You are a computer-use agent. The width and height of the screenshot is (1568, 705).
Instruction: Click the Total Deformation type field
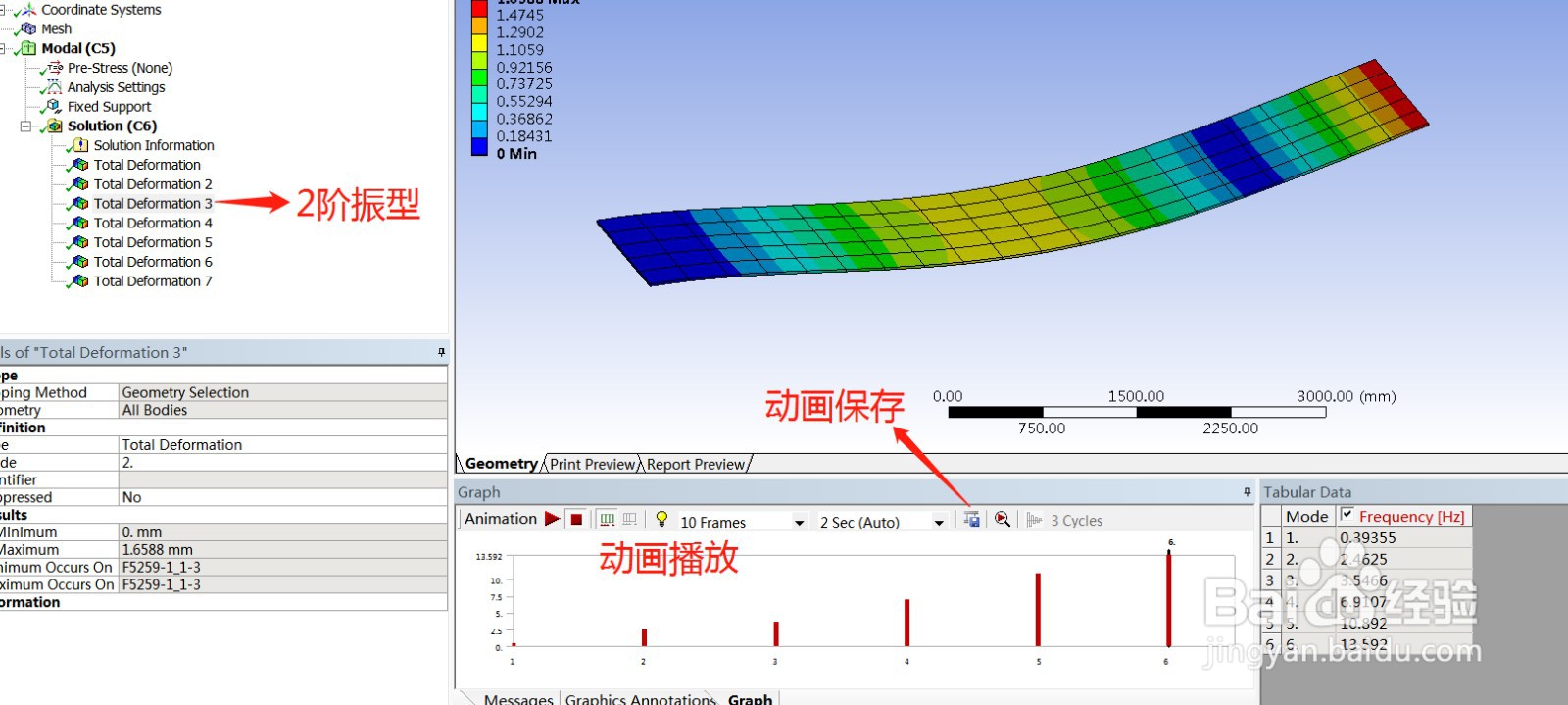point(283,444)
